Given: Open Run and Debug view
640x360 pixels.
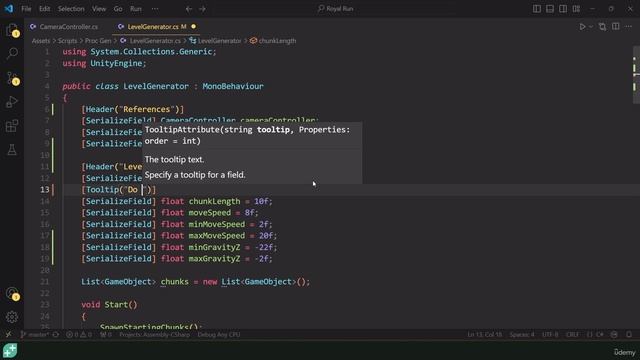Looking at the screenshot, I should click(12, 102).
